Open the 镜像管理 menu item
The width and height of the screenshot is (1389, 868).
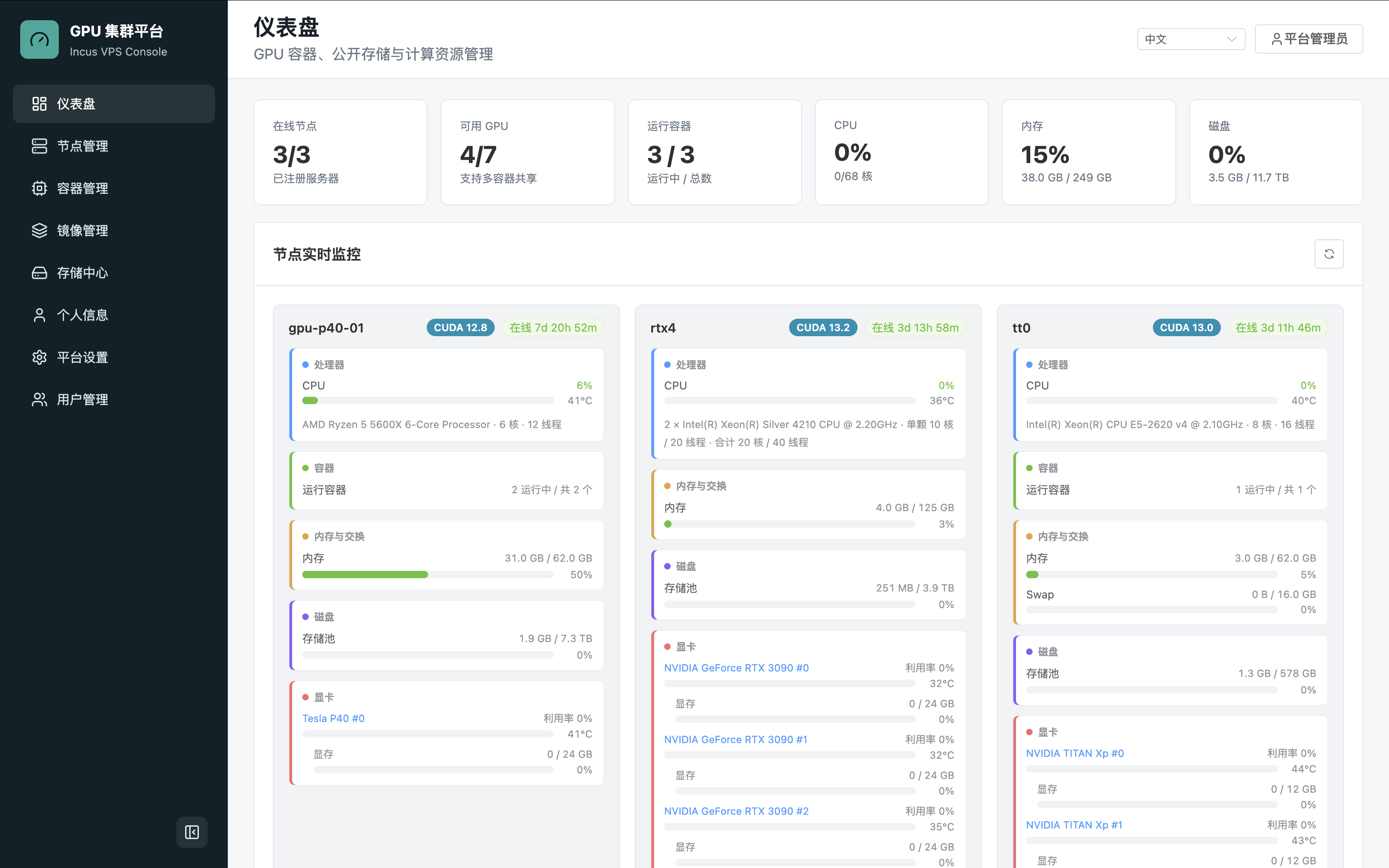(x=113, y=230)
